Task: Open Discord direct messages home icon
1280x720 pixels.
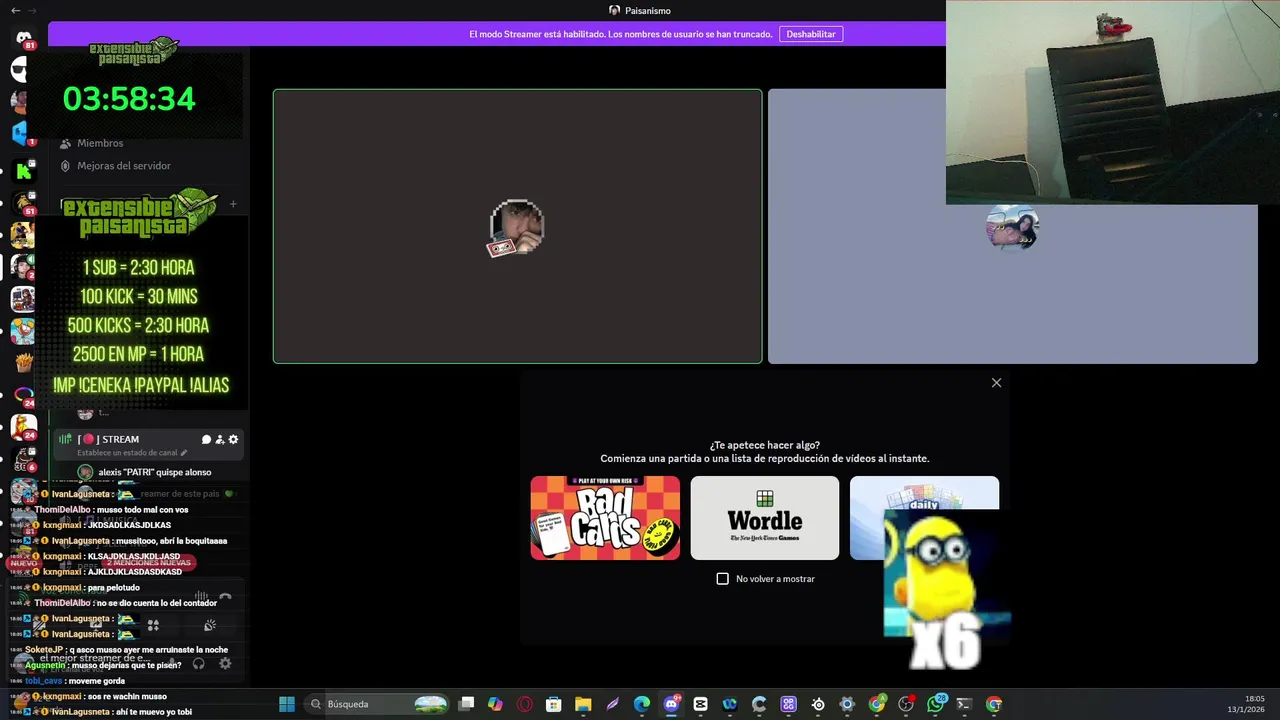Action: (x=24, y=38)
